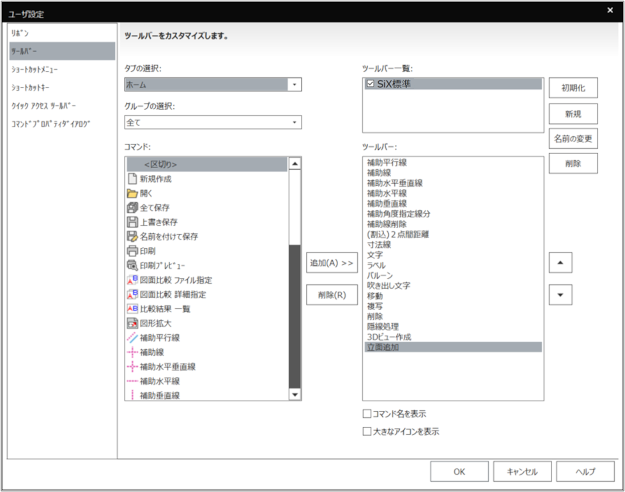Uncheck the SIX標準 toolbar checkbox
Image resolution: width=625 pixels, height=492 pixels.
371,85
